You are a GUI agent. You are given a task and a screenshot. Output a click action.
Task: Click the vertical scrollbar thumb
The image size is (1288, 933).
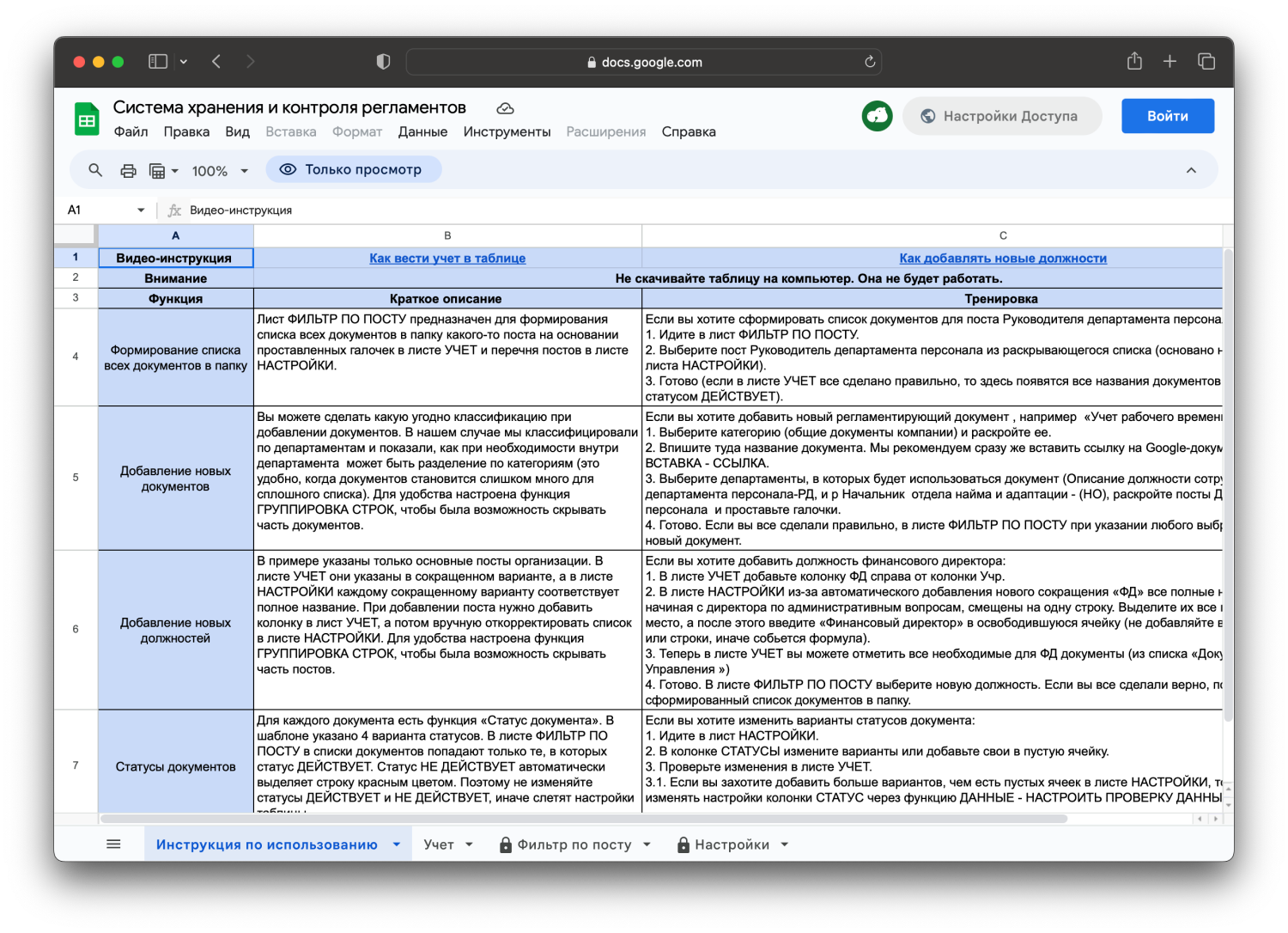(1228, 485)
